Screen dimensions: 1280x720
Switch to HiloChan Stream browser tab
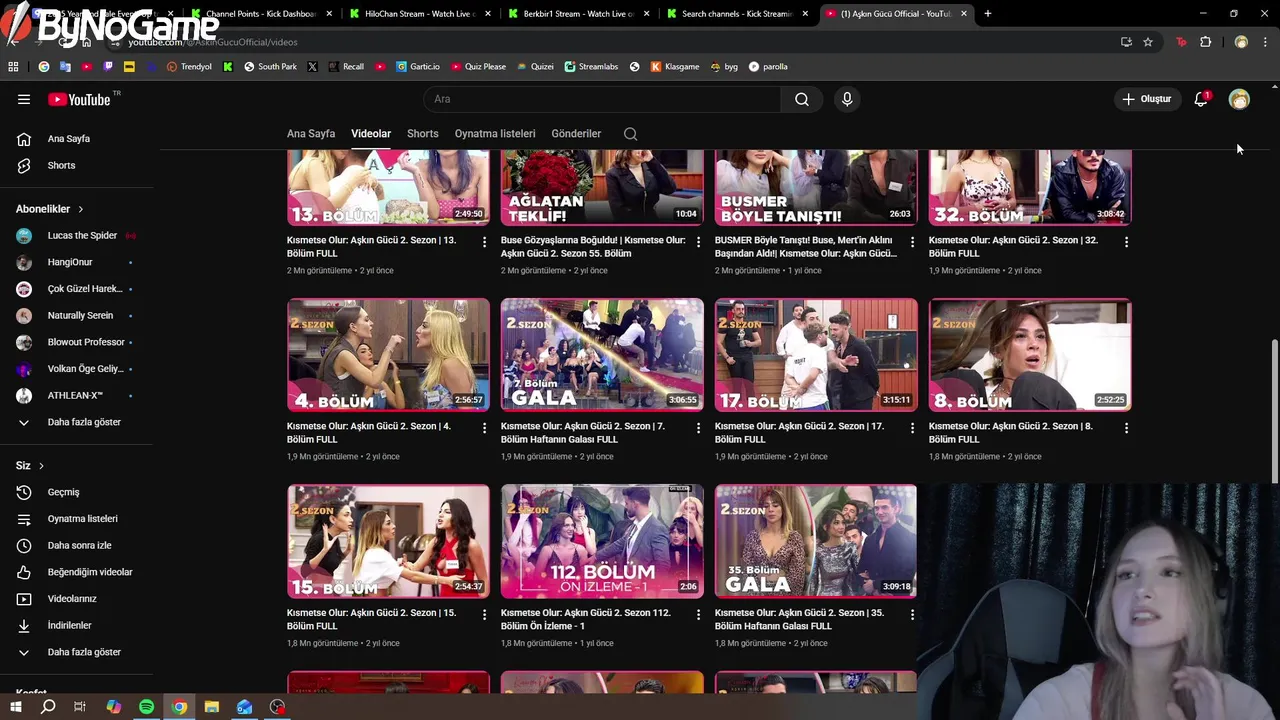(418, 14)
